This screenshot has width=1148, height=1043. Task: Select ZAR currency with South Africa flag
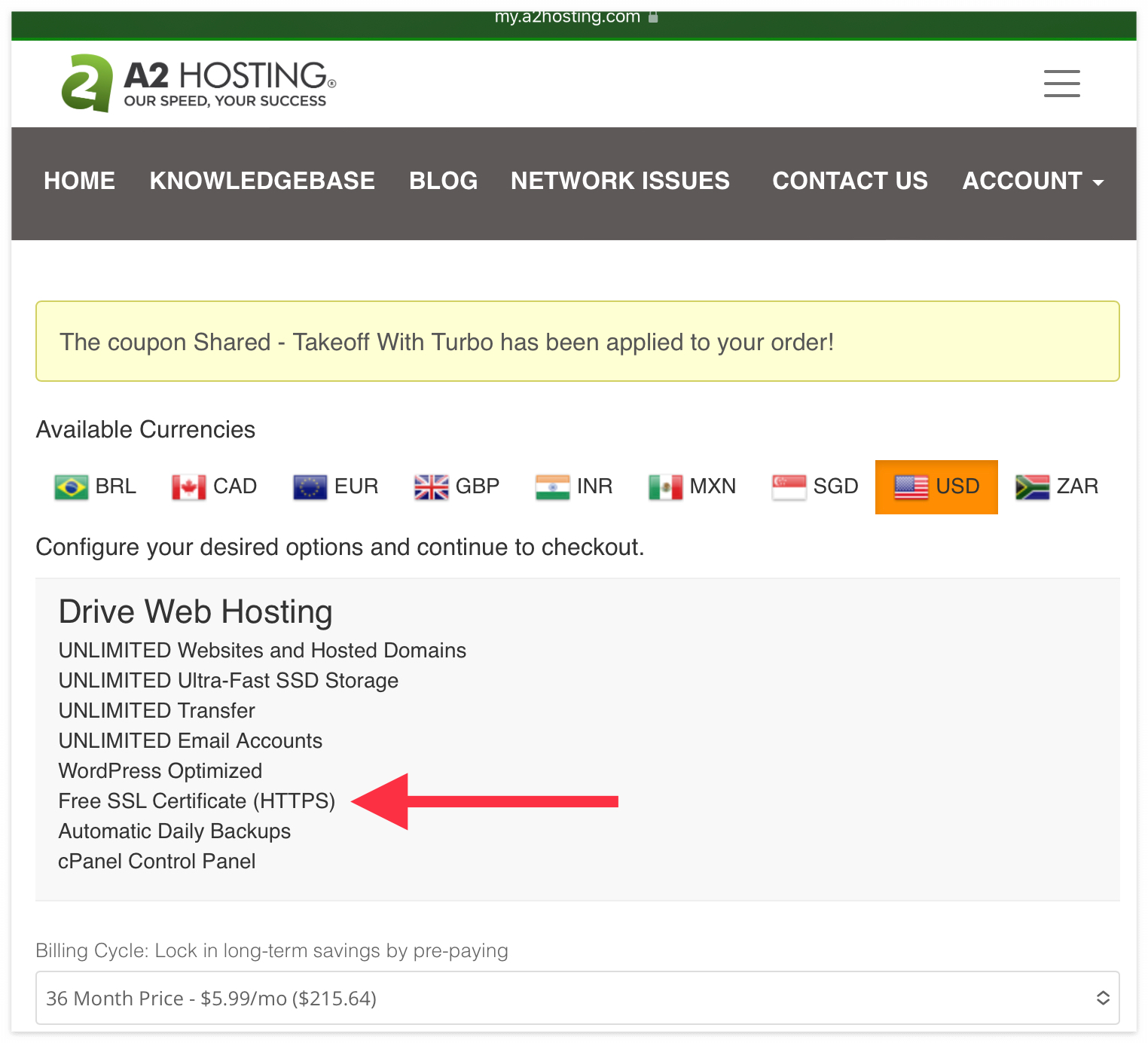tap(1057, 486)
